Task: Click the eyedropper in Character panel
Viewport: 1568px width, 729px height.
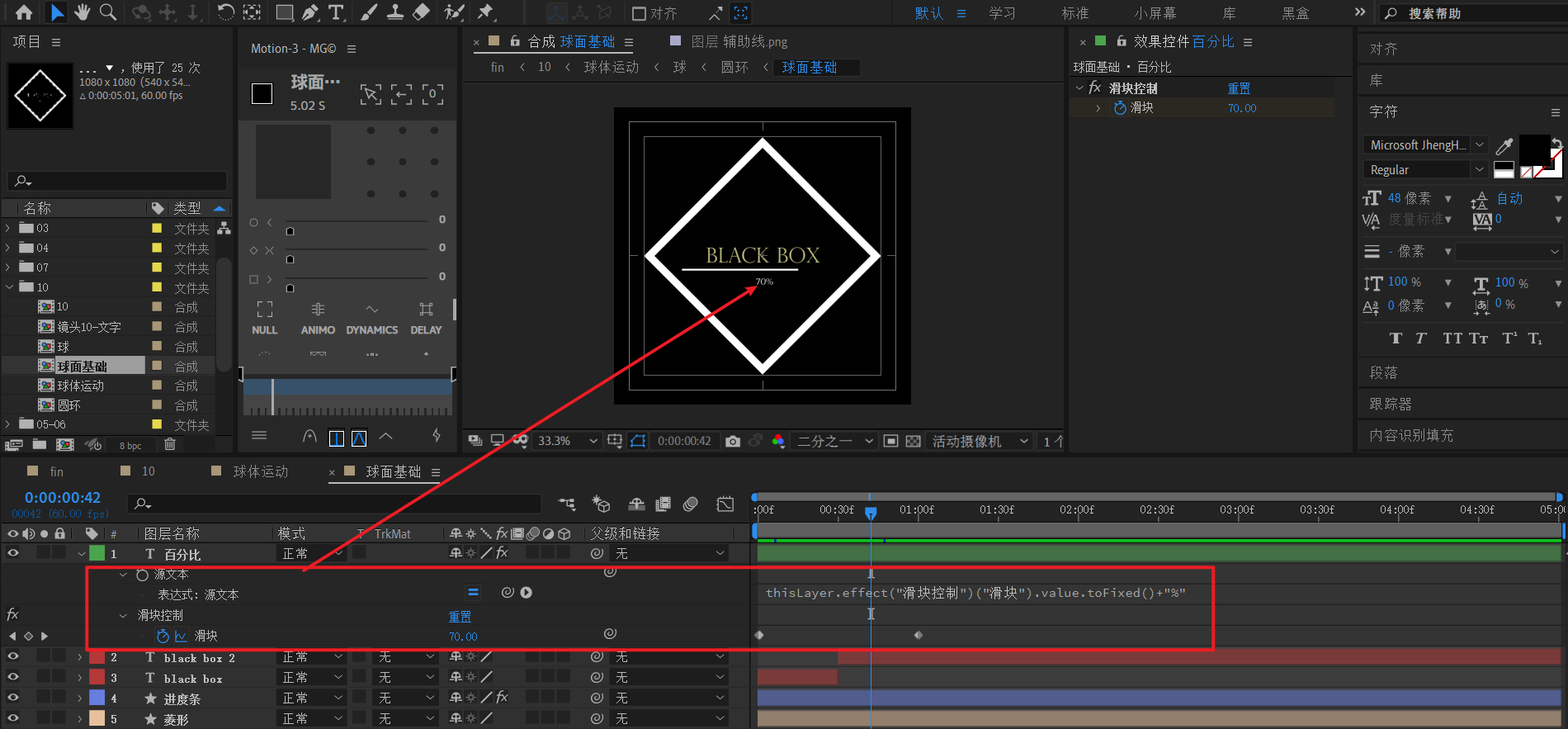Action: click(1504, 146)
